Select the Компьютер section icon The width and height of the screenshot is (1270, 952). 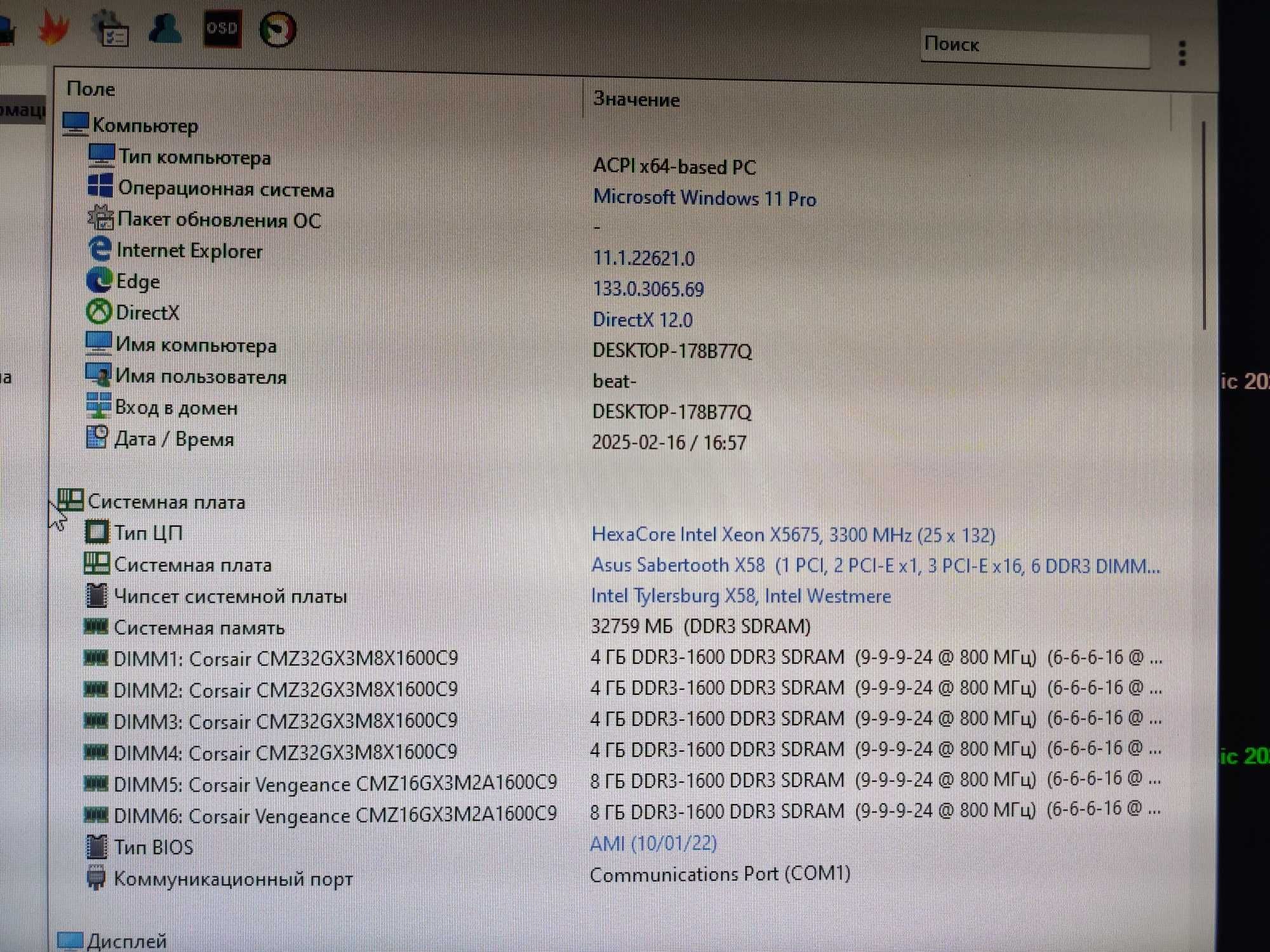[76, 124]
